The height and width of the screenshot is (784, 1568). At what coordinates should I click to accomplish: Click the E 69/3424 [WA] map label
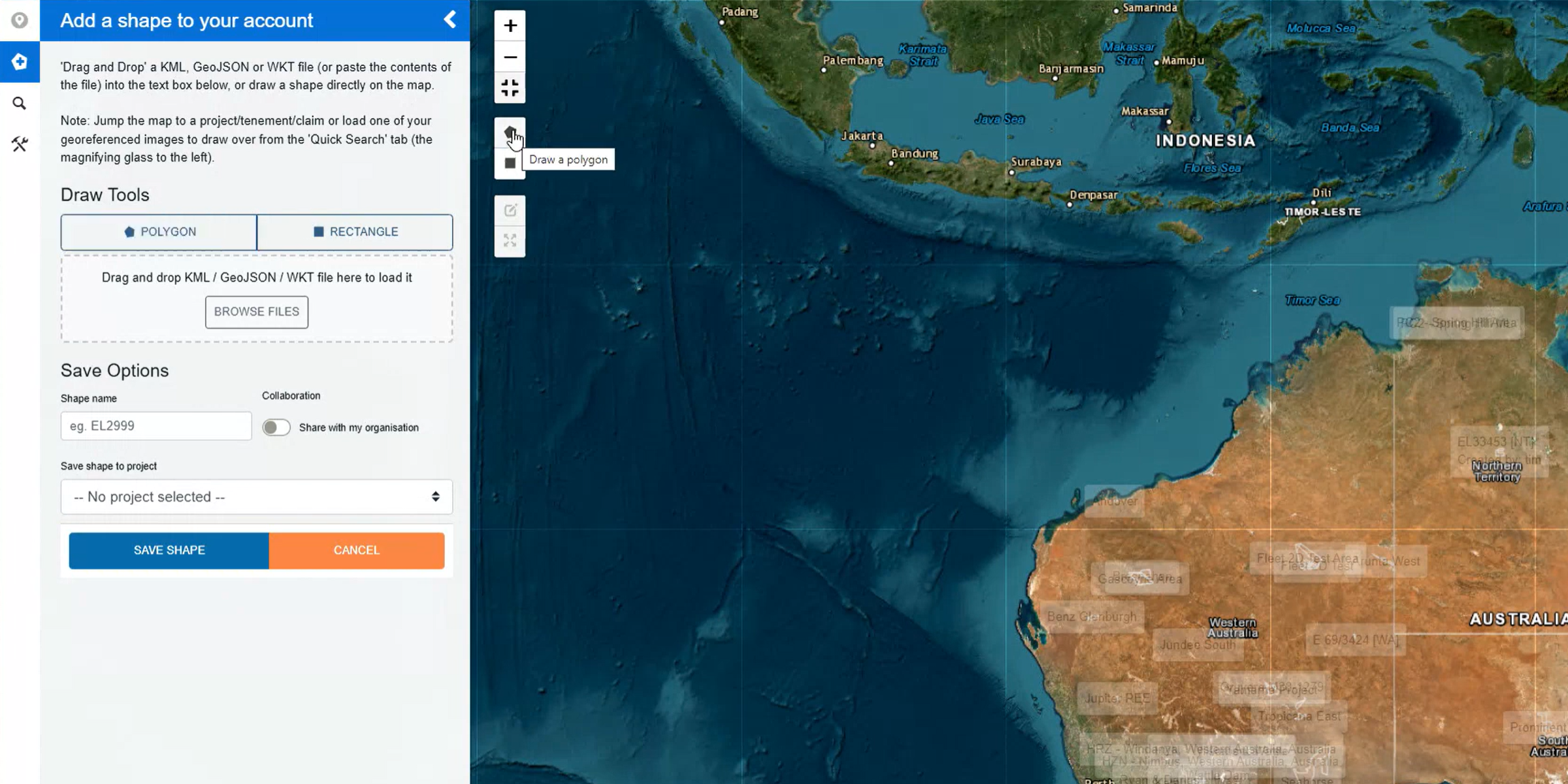1356,640
